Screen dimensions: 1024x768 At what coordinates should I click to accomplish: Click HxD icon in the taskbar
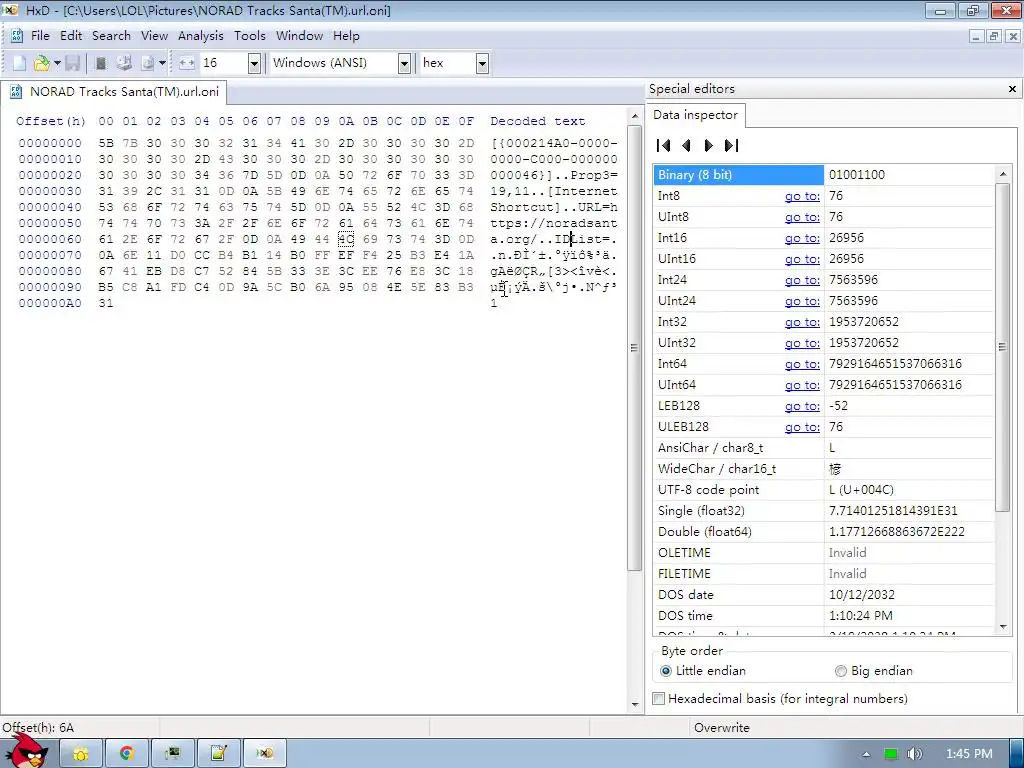pos(264,754)
